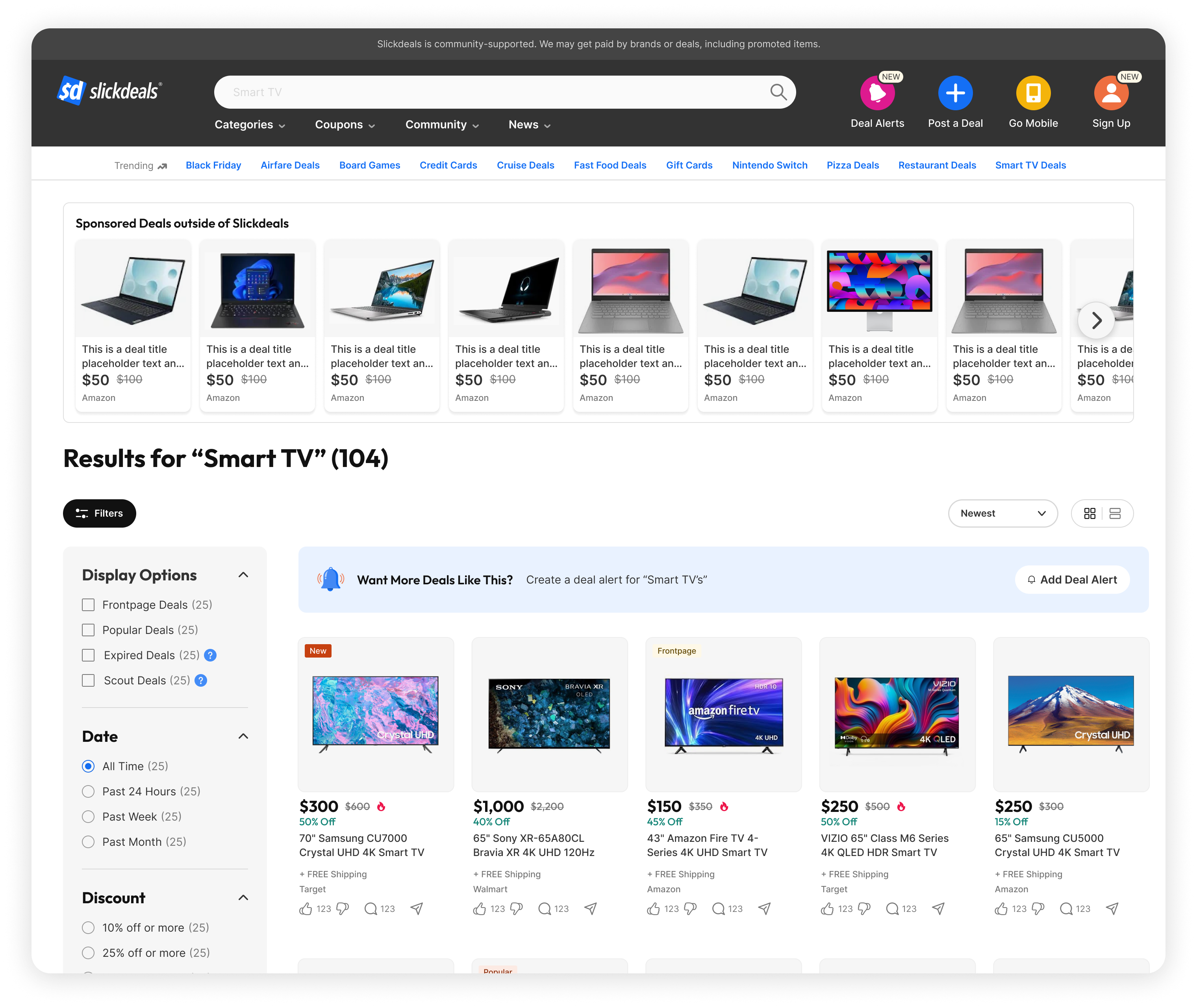Open the Categories menu
Image resolution: width=1197 pixels, height=1008 pixels.
(x=250, y=124)
